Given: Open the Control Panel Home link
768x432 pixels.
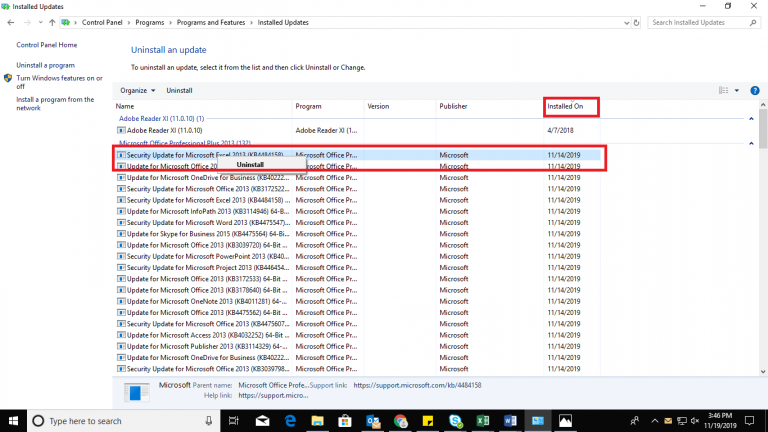Looking at the screenshot, I should (x=46, y=45).
